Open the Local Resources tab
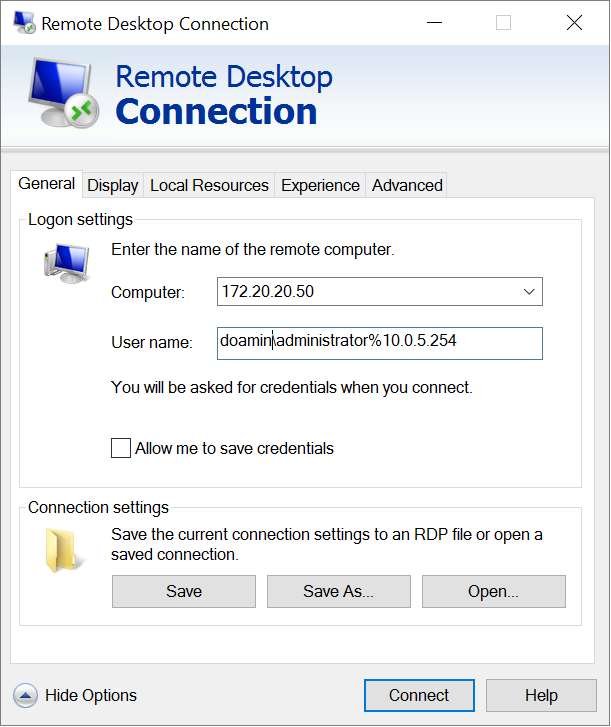 [209, 186]
